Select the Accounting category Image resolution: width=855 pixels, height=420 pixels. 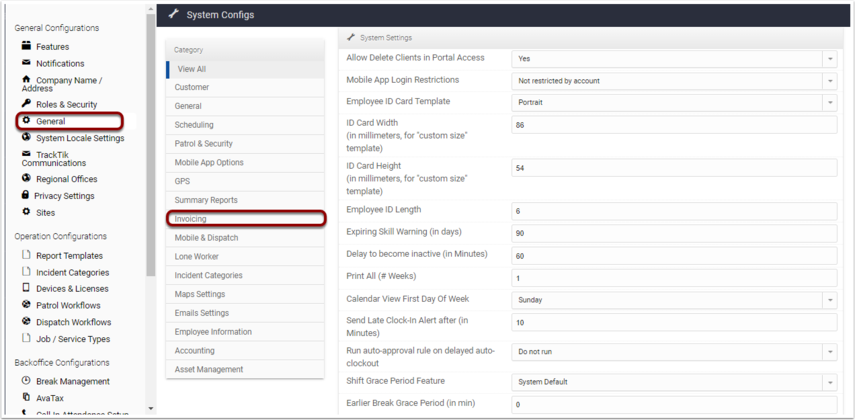245,351
